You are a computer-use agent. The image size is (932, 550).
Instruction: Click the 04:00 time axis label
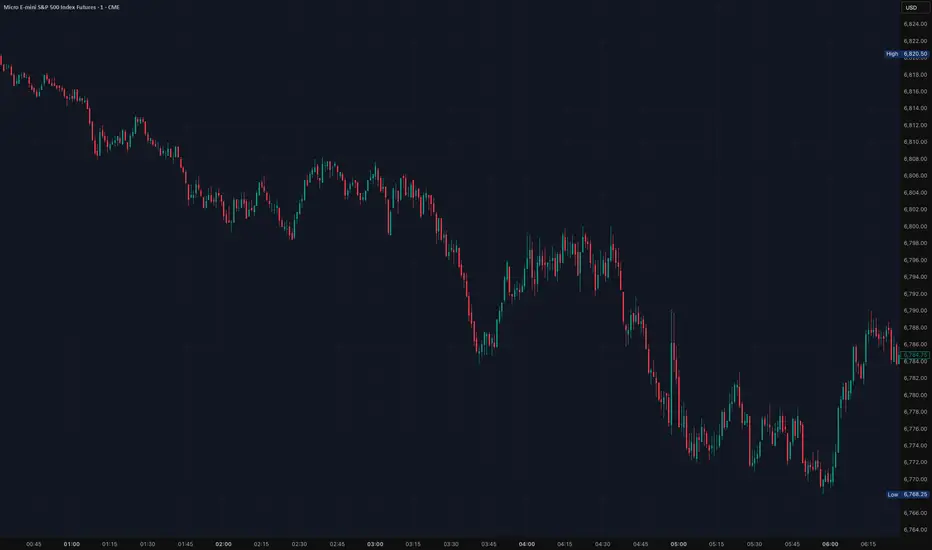527,544
